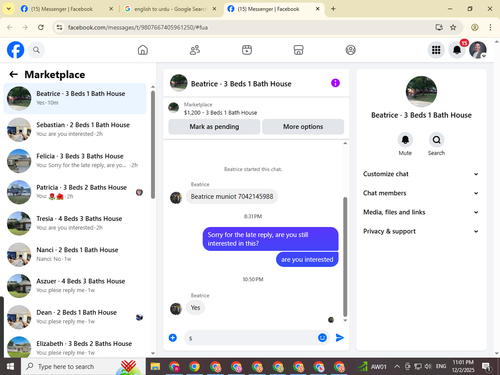Open the Nanci 2 Beds 1 Bath chat
The height and width of the screenshot is (375, 500).
tap(75, 255)
